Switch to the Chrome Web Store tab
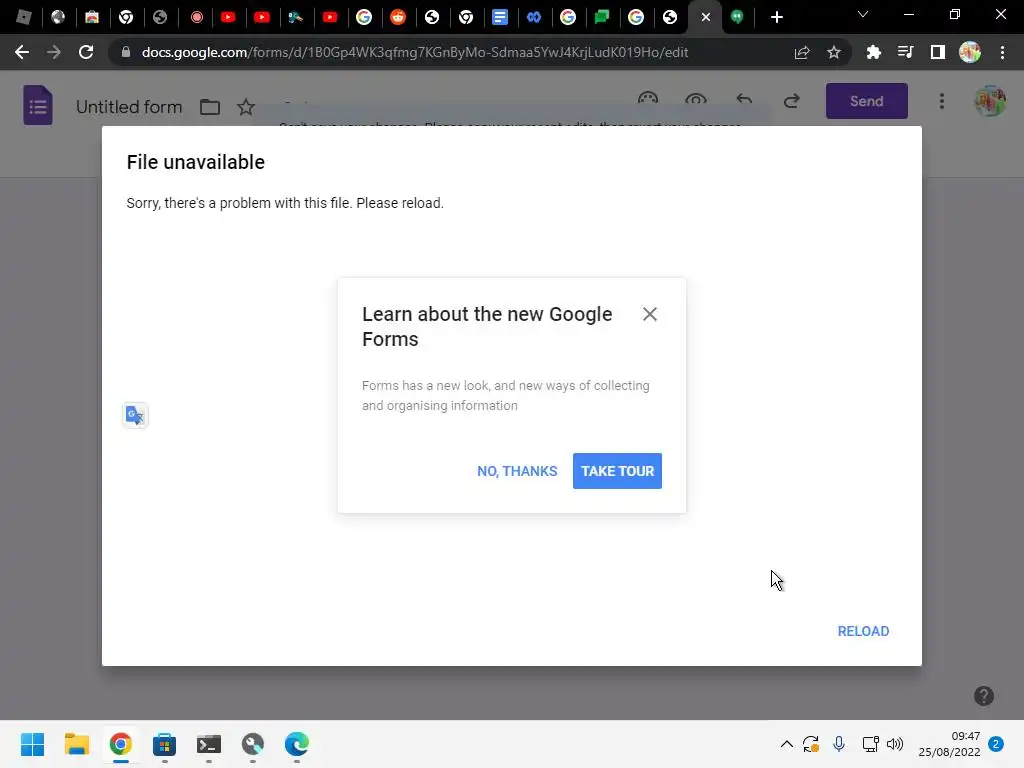The image size is (1024, 768). click(x=92, y=17)
